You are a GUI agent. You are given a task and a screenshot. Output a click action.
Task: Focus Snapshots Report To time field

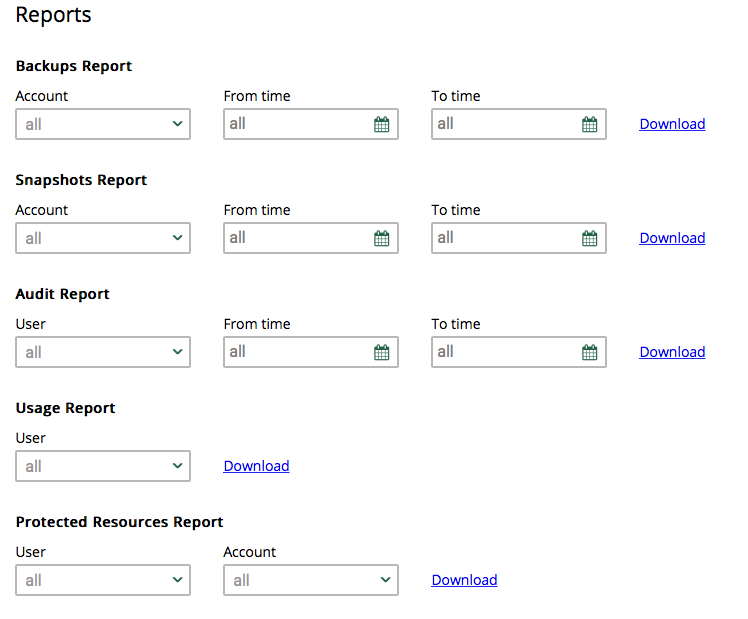[x=519, y=238]
